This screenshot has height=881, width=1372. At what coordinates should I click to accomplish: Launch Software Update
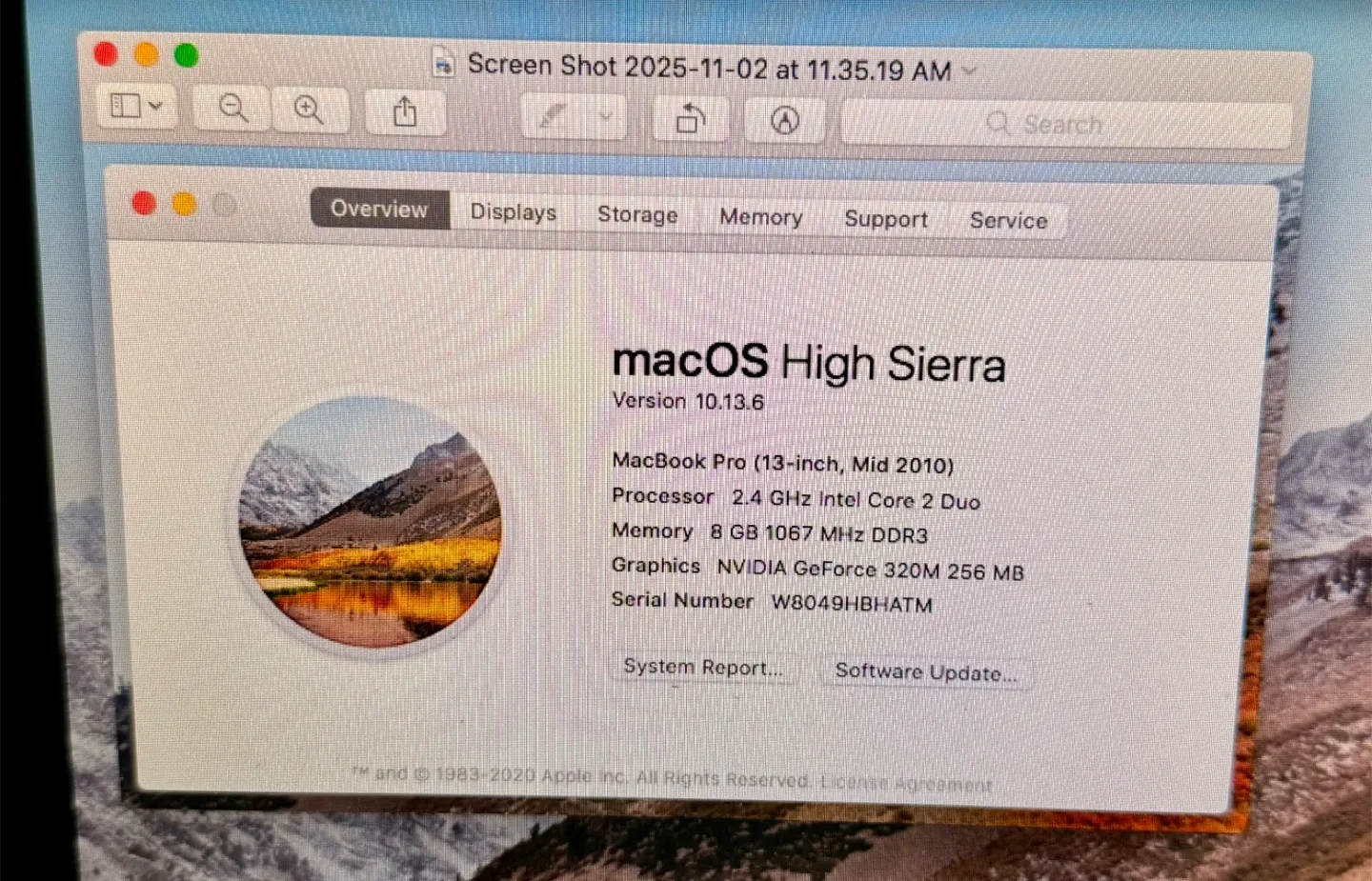pyautogui.click(x=925, y=673)
